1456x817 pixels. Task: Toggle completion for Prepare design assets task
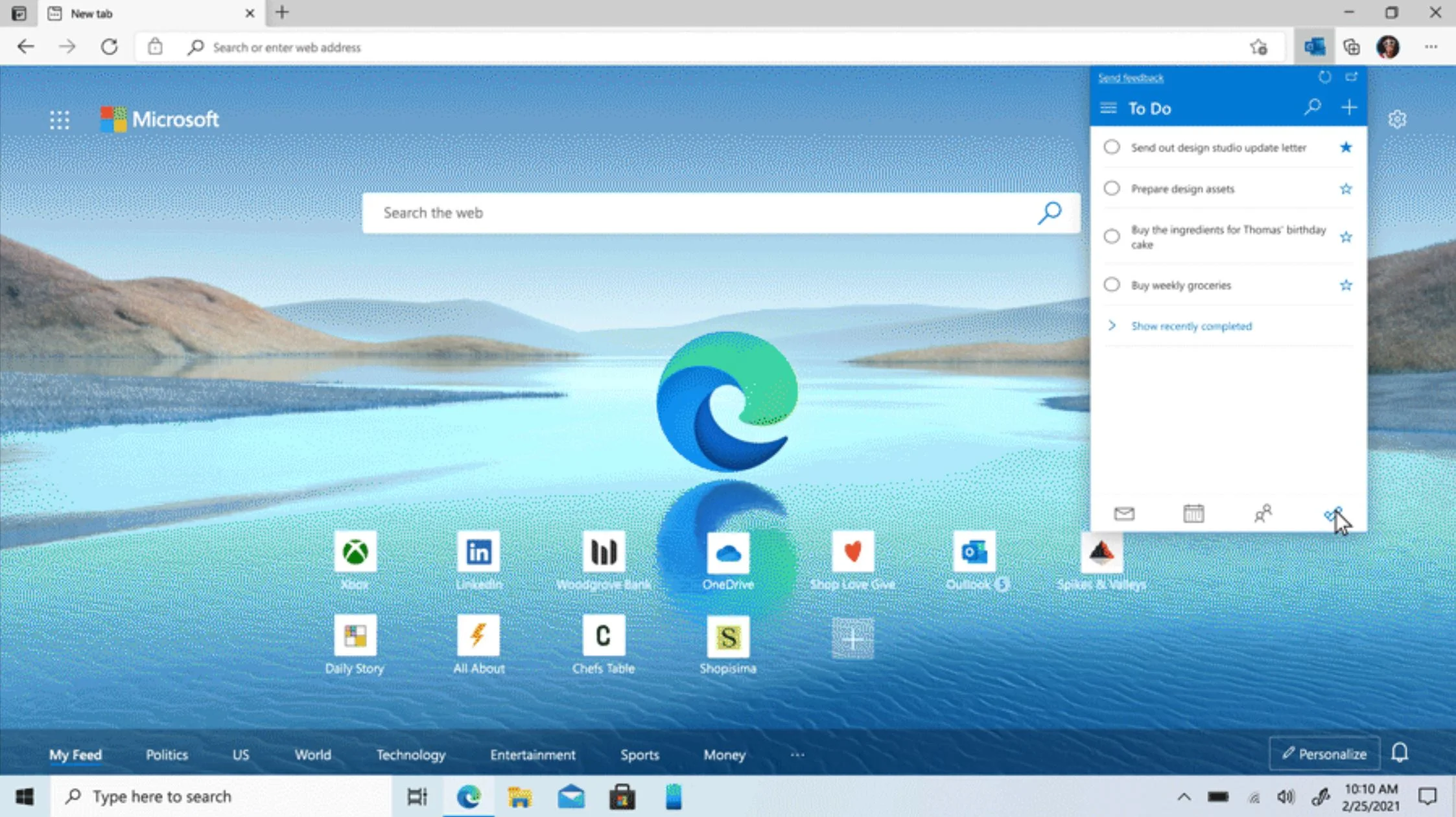1111,188
